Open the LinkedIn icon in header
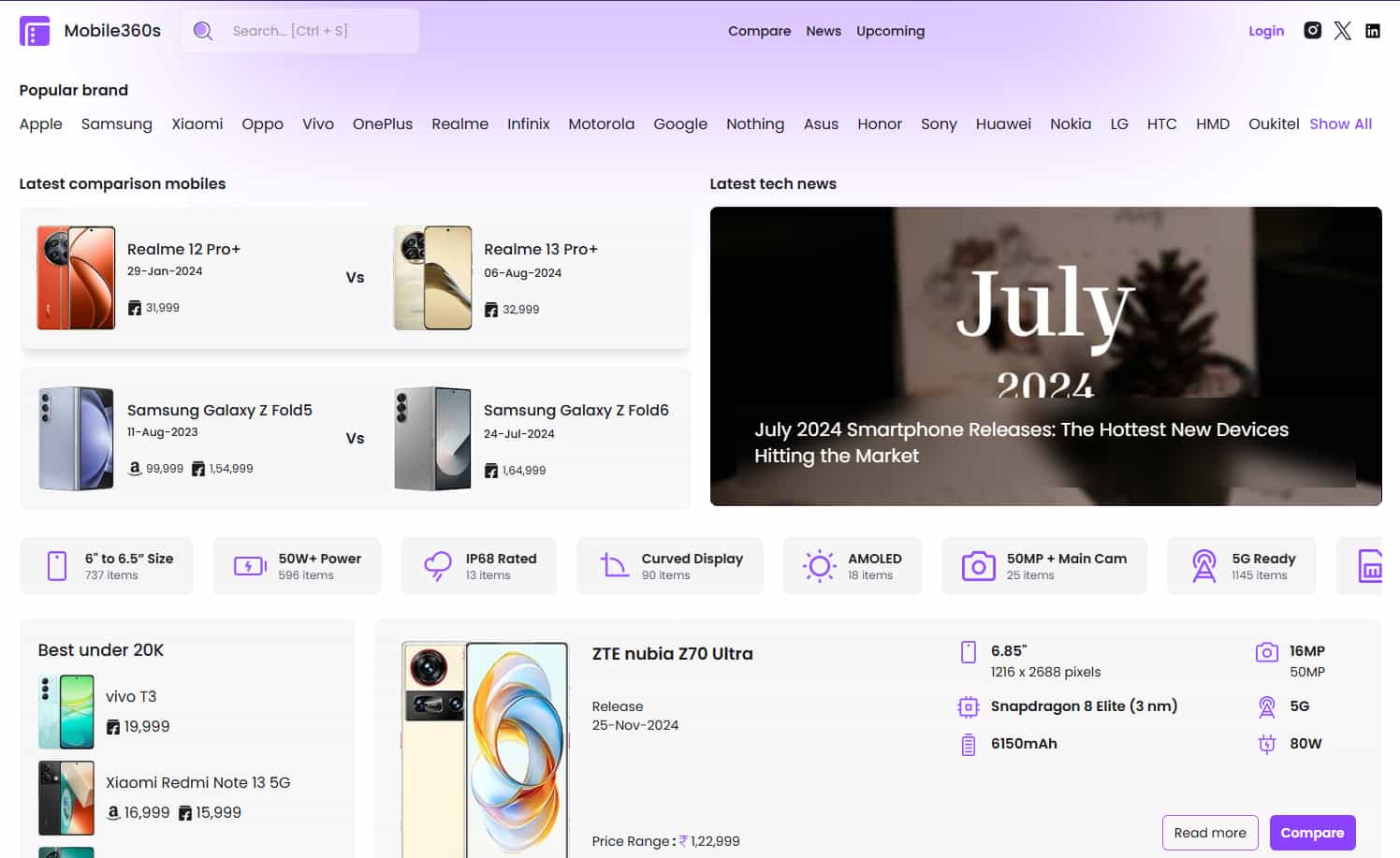The image size is (1400, 858). (1373, 31)
